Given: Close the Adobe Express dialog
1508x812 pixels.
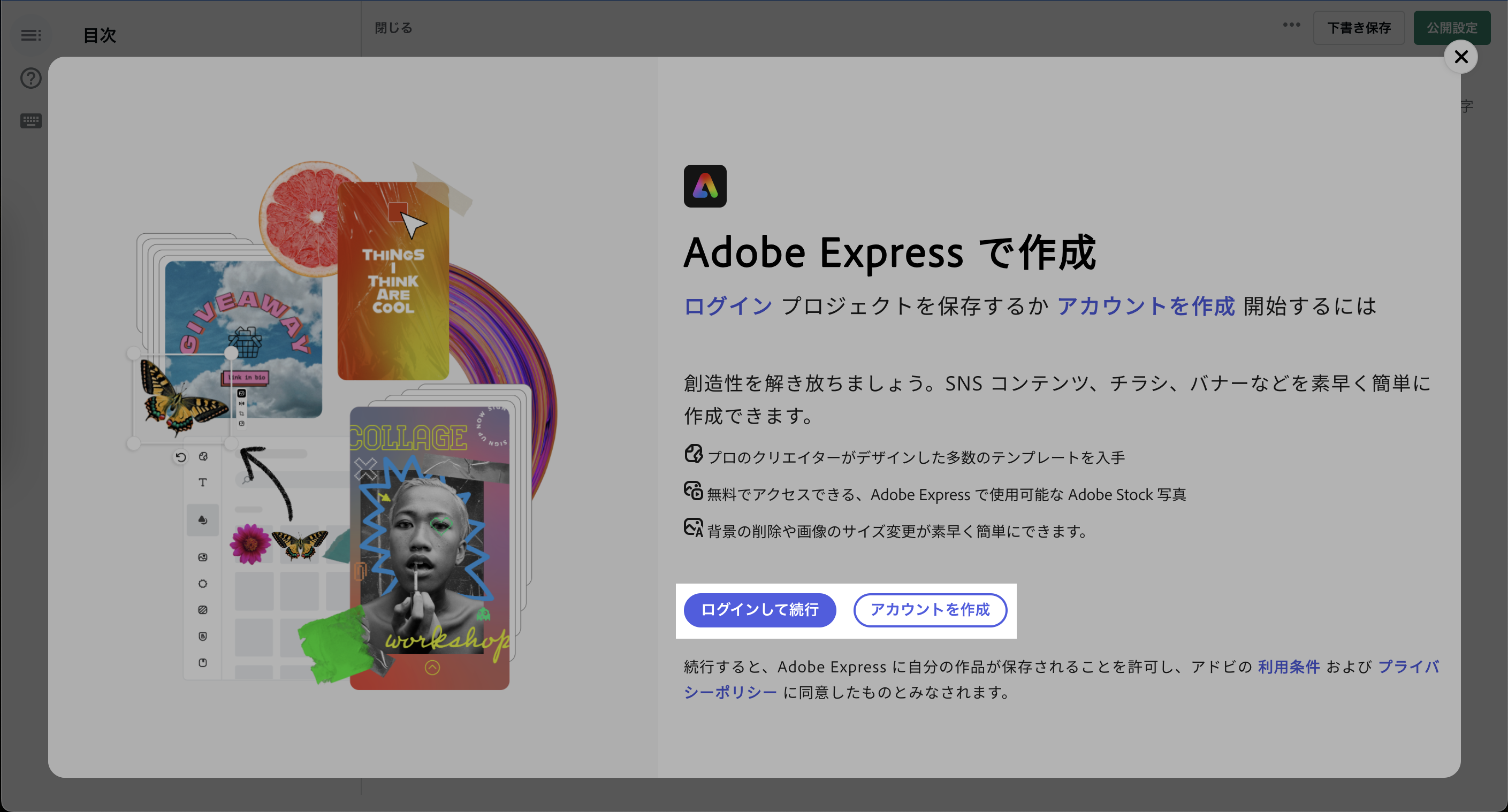Looking at the screenshot, I should [1460, 57].
